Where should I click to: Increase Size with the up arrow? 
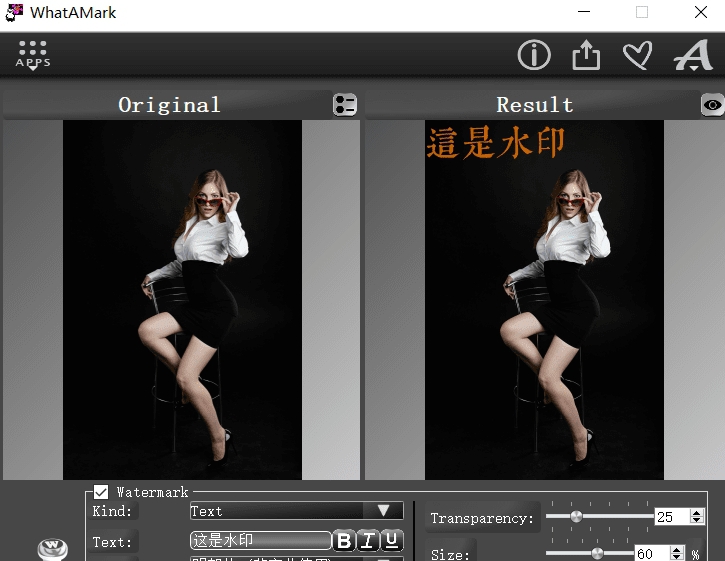pyautogui.click(x=676, y=549)
